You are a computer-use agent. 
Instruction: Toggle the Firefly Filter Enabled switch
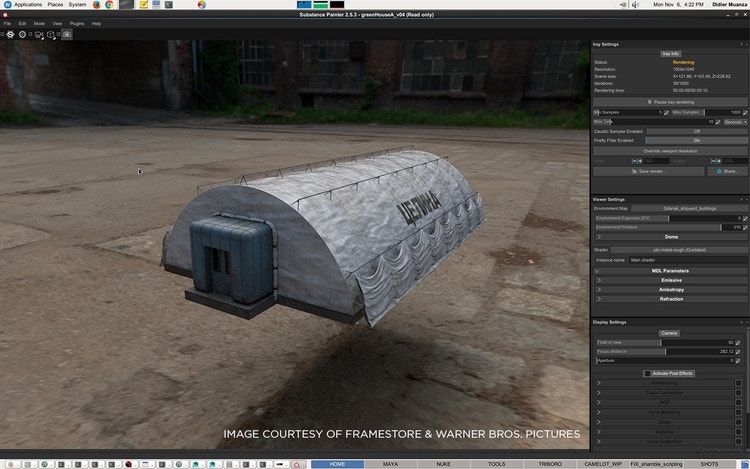coord(697,140)
